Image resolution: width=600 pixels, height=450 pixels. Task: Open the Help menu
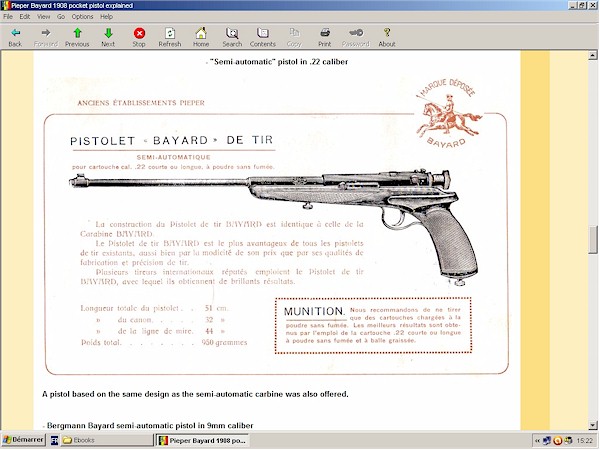[x=106, y=16]
